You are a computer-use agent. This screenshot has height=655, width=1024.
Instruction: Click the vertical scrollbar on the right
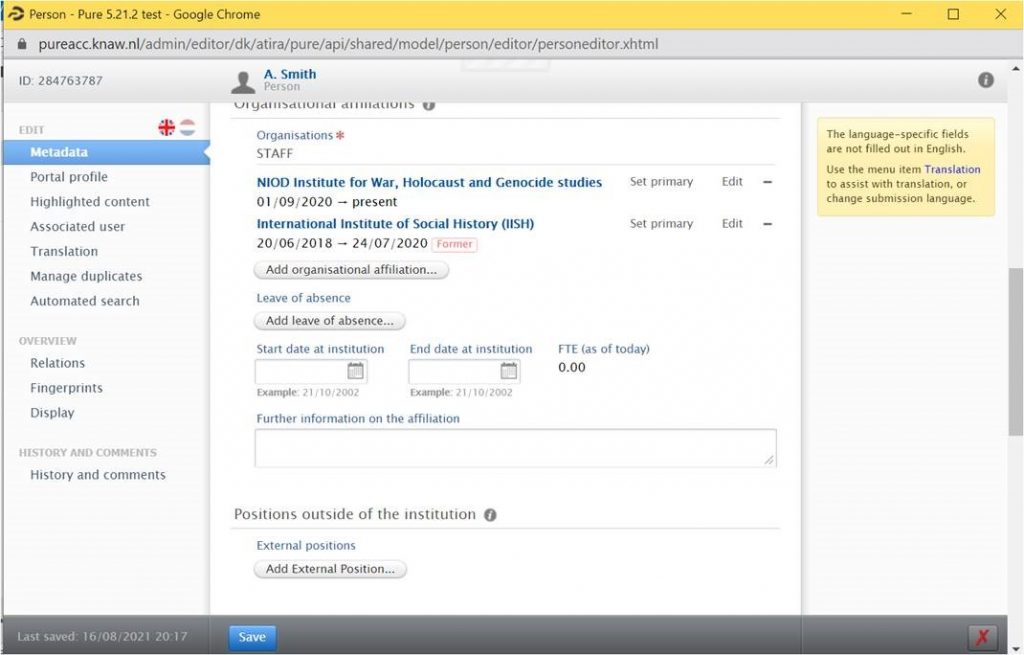tap(1015, 350)
